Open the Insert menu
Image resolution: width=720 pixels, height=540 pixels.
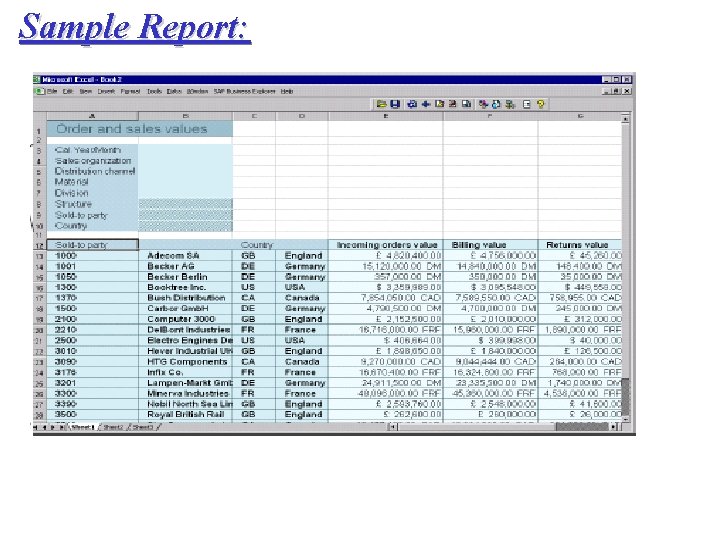pyautogui.click(x=106, y=91)
